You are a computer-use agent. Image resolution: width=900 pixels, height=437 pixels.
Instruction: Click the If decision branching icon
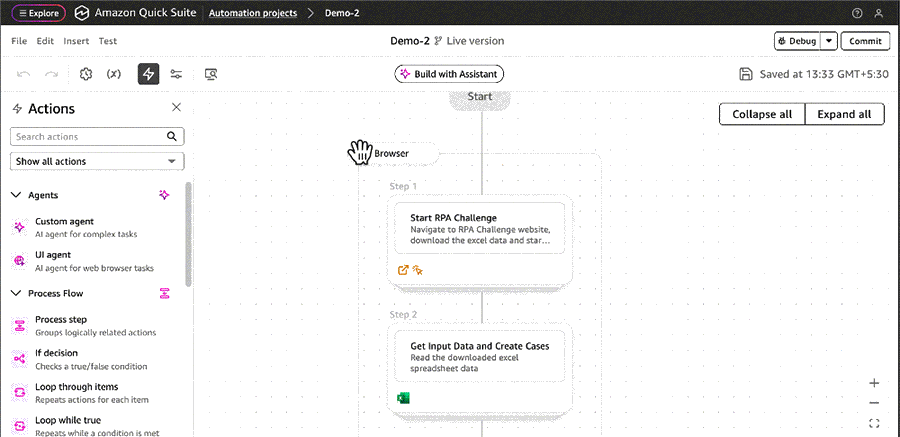(20, 359)
